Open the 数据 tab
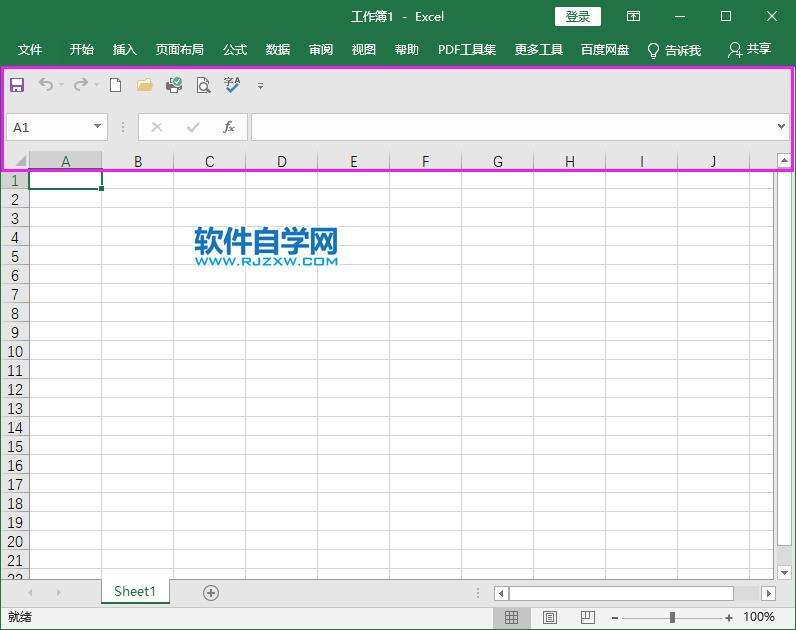Screen dimensions: 796x630 278,50
